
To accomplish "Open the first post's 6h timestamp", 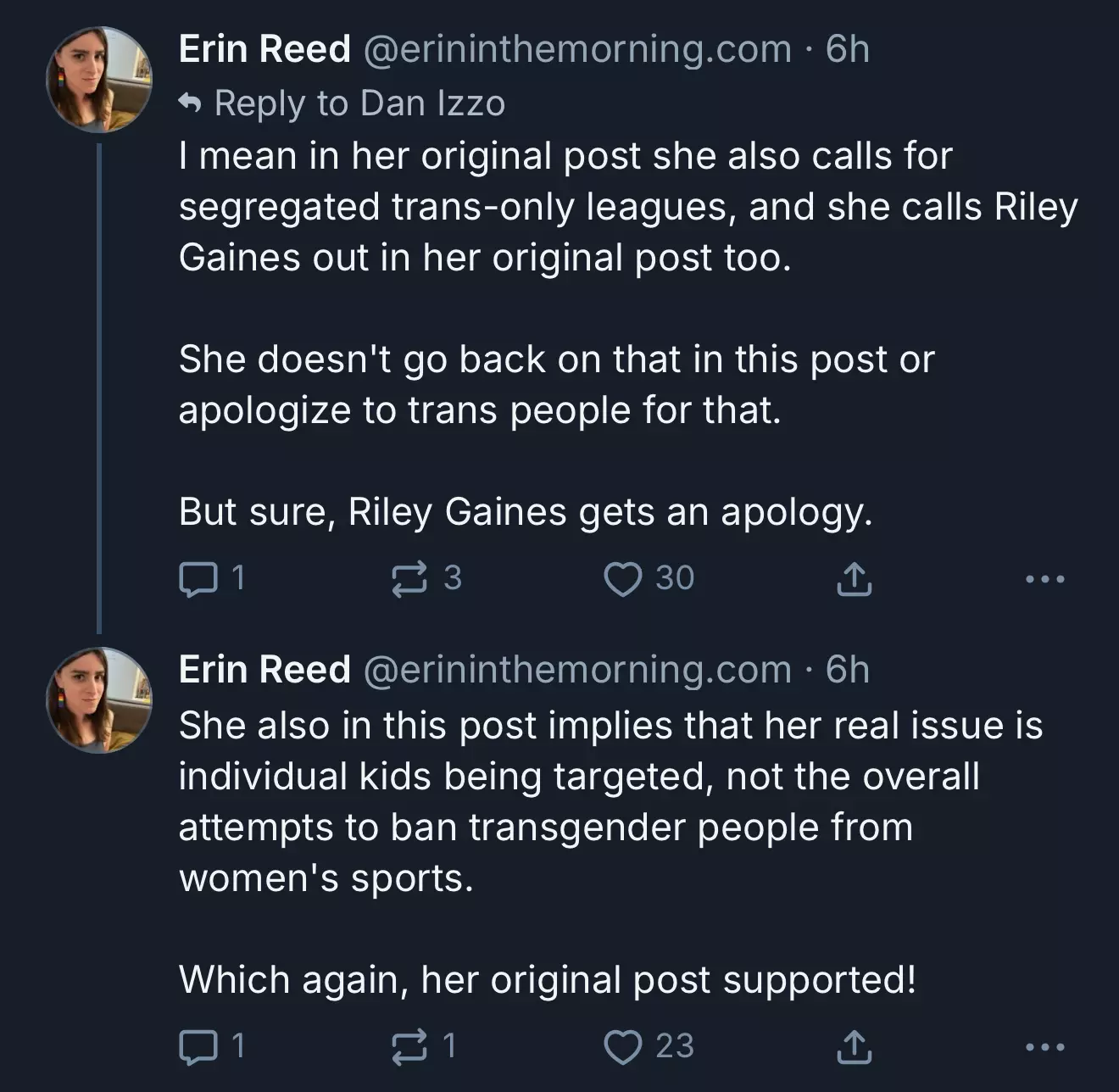I will [848, 49].
